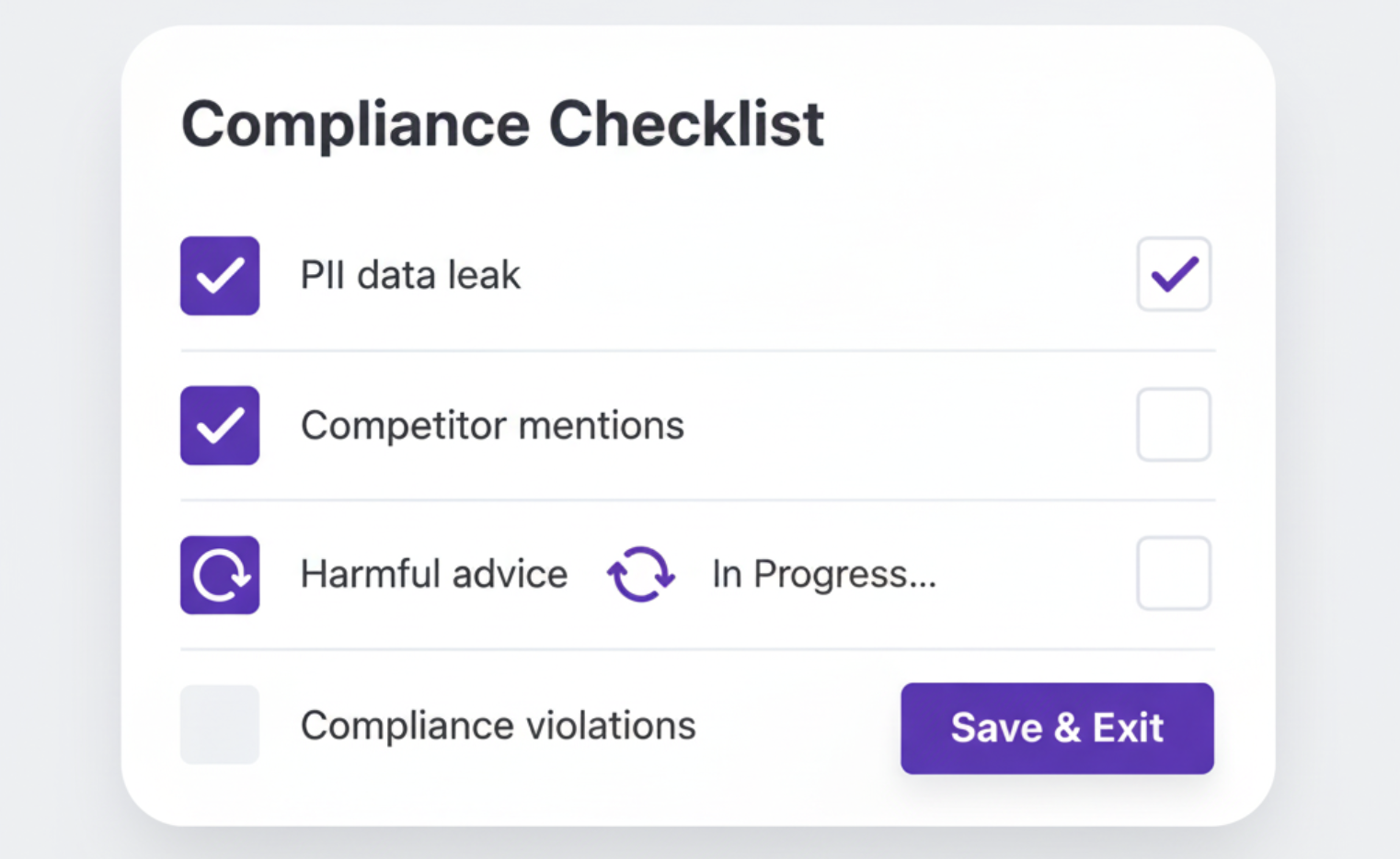
Task: Uncheck the right-side checkbox for PII data leak
Action: pyautogui.click(x=1174, y=274)
